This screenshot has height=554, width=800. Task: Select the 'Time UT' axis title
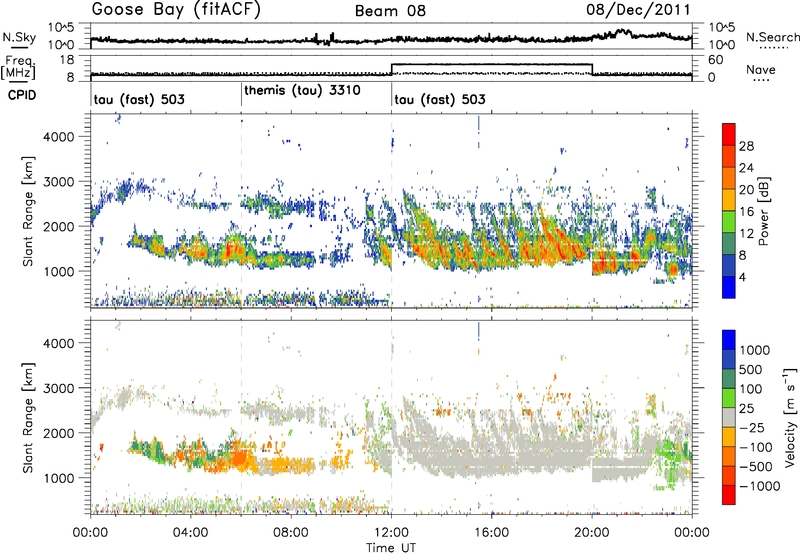point(391,548)
